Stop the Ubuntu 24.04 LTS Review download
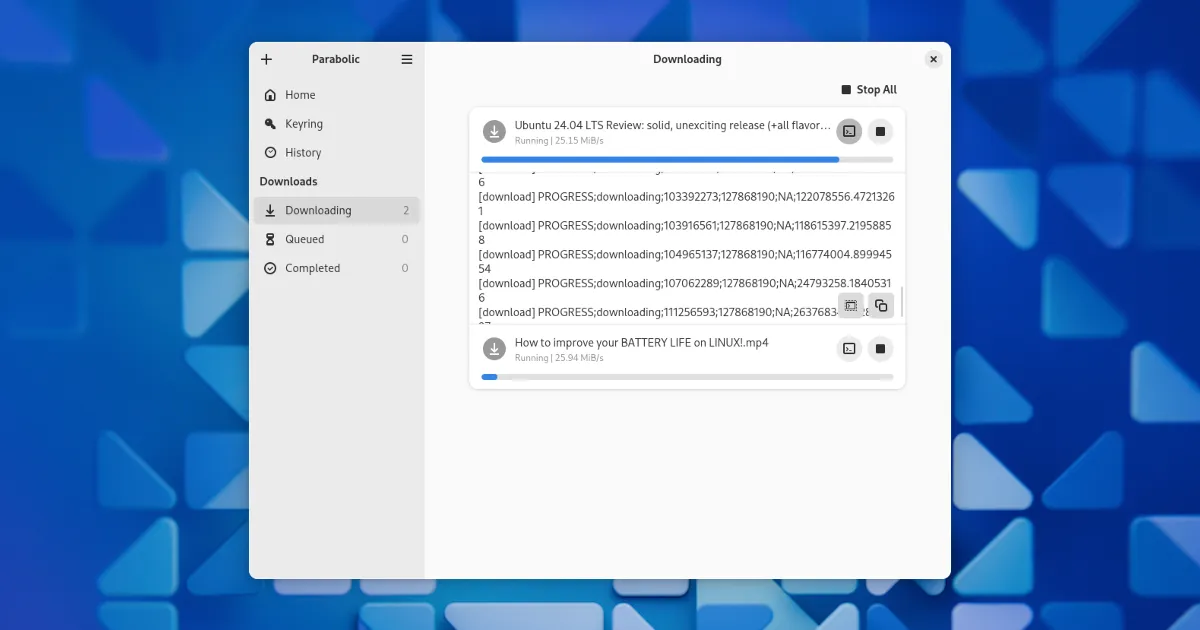The width and height of the screenshot is (1200, 630). pos(880,132)
